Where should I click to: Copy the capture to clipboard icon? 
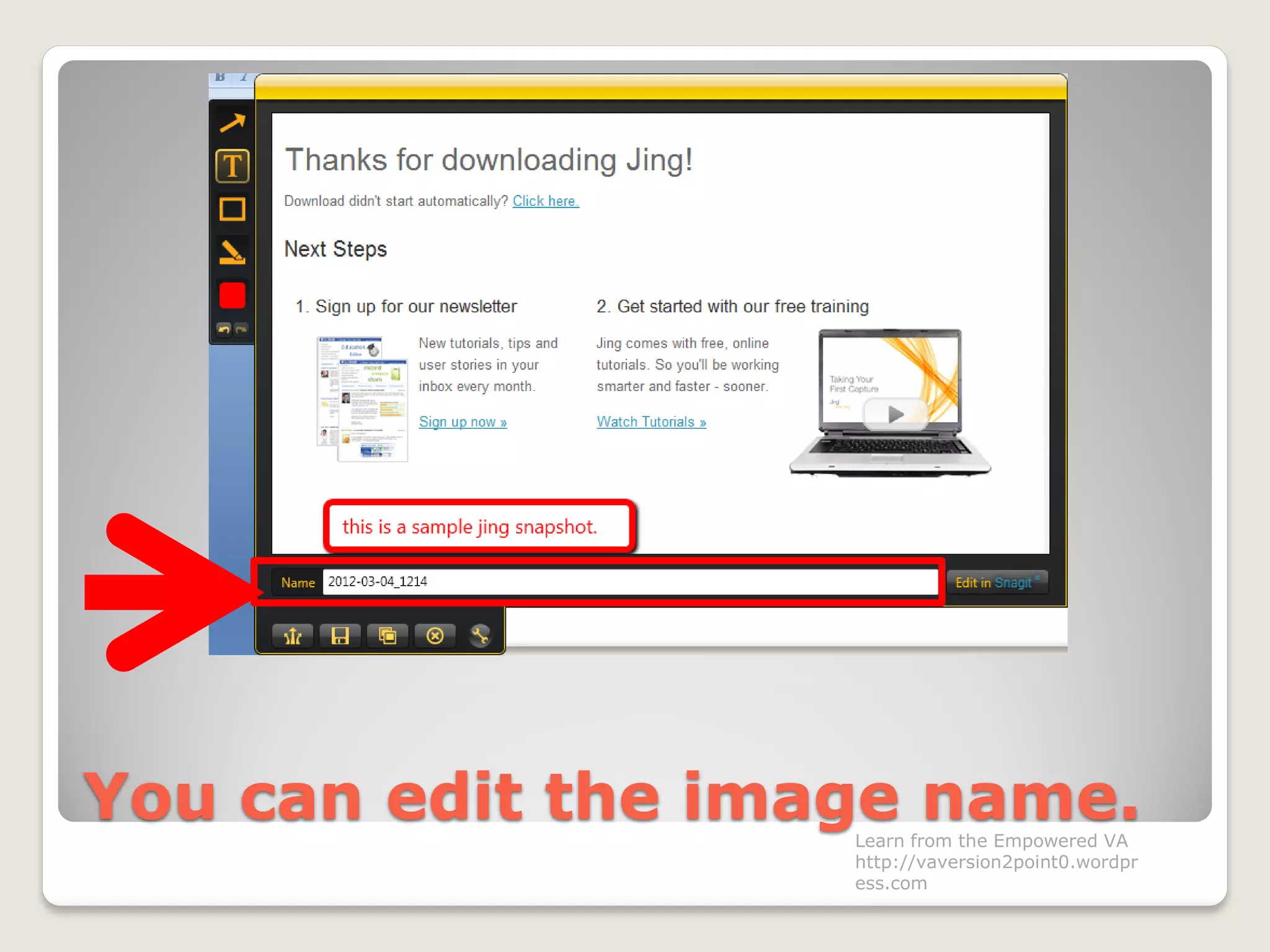pyautogui.click(x=388, y=636)
